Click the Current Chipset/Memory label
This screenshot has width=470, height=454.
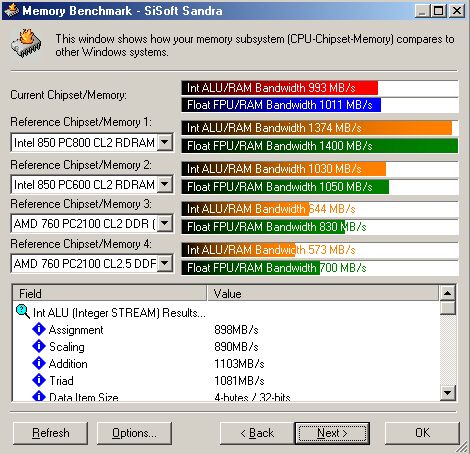click(x=69, y=95)
